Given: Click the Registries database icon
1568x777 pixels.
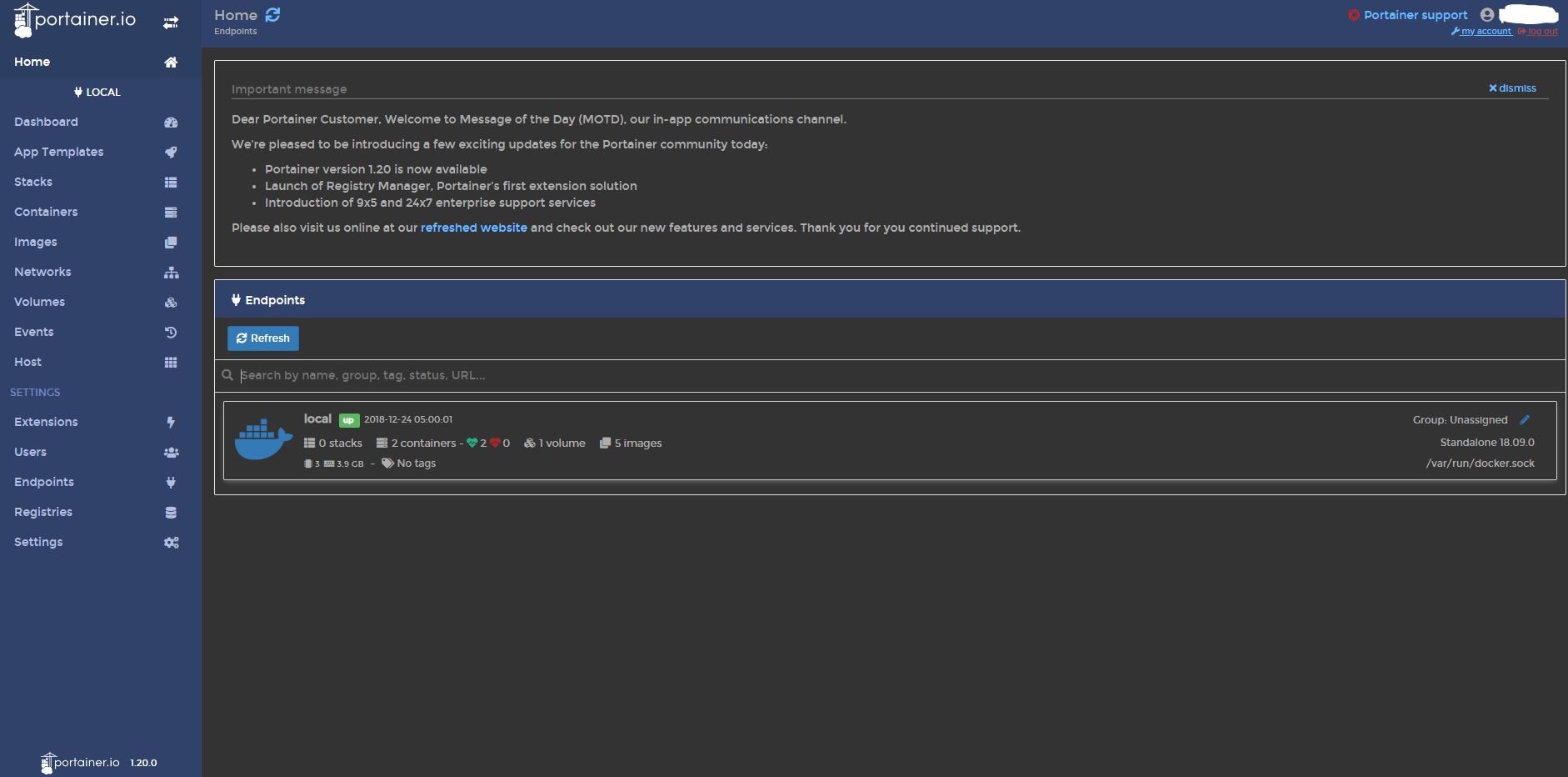Looking at the screenshot, I should [x=171, y=513].
